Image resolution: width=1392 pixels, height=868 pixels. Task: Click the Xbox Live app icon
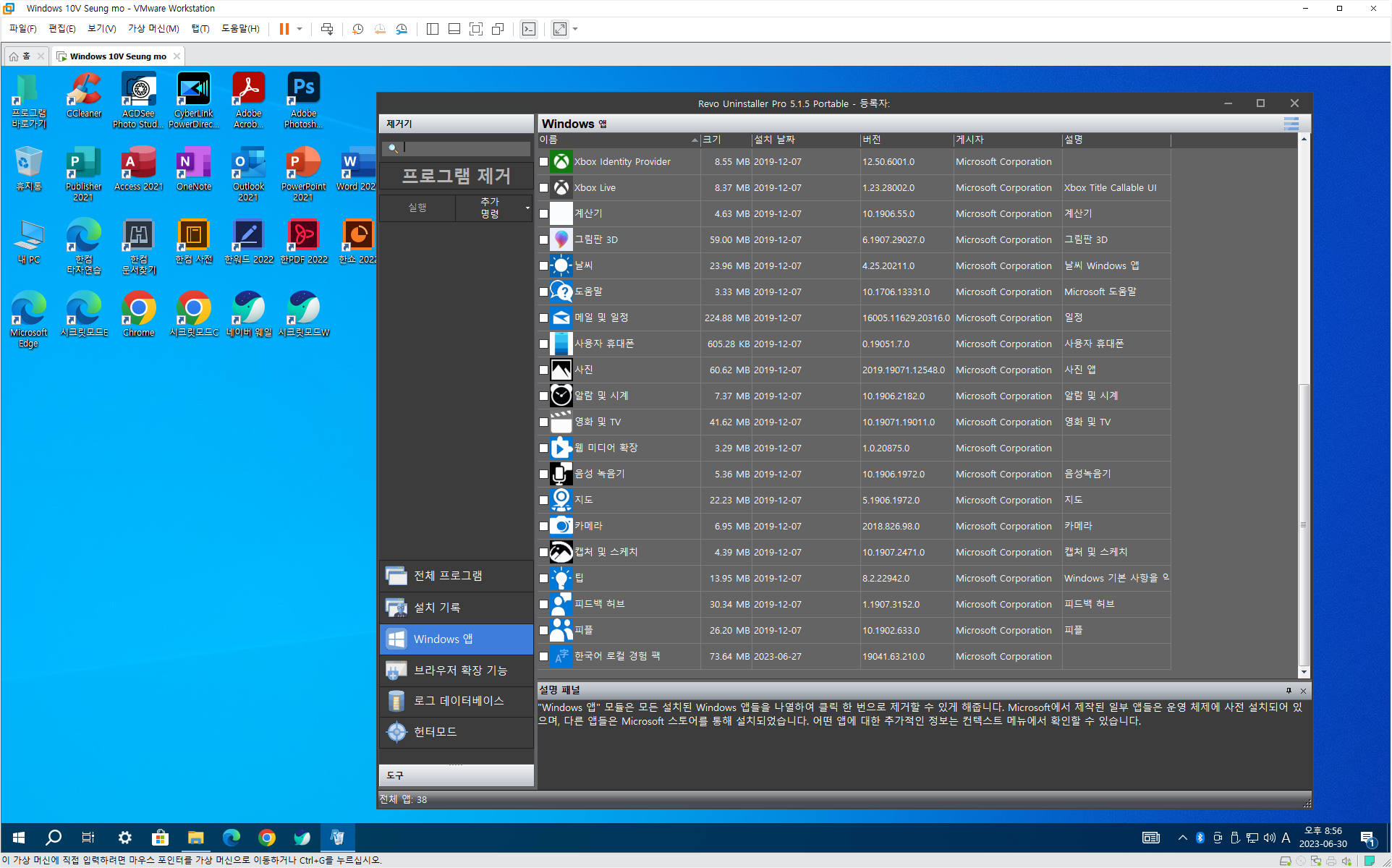tap(561, 188)
